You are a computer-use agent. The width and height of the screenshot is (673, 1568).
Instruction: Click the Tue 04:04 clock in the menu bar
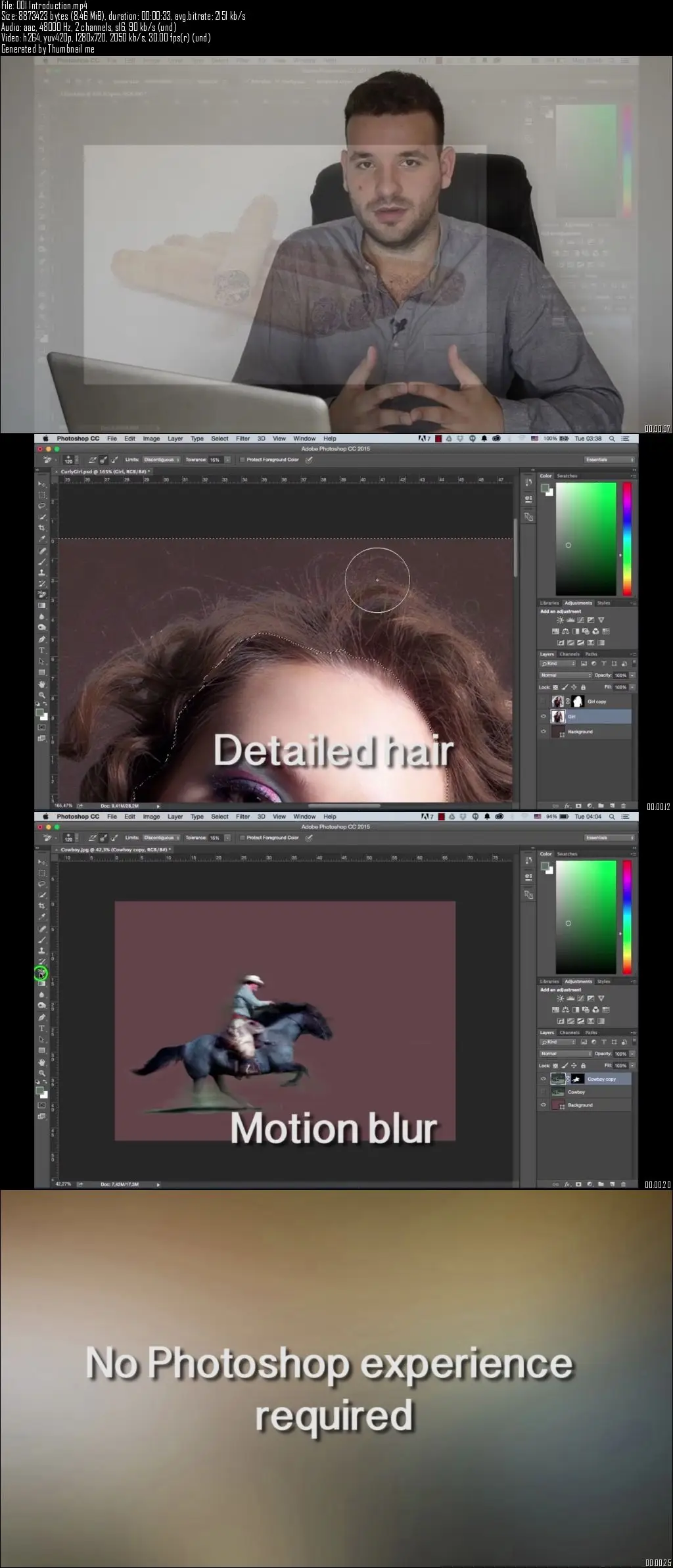pos(588,817)
